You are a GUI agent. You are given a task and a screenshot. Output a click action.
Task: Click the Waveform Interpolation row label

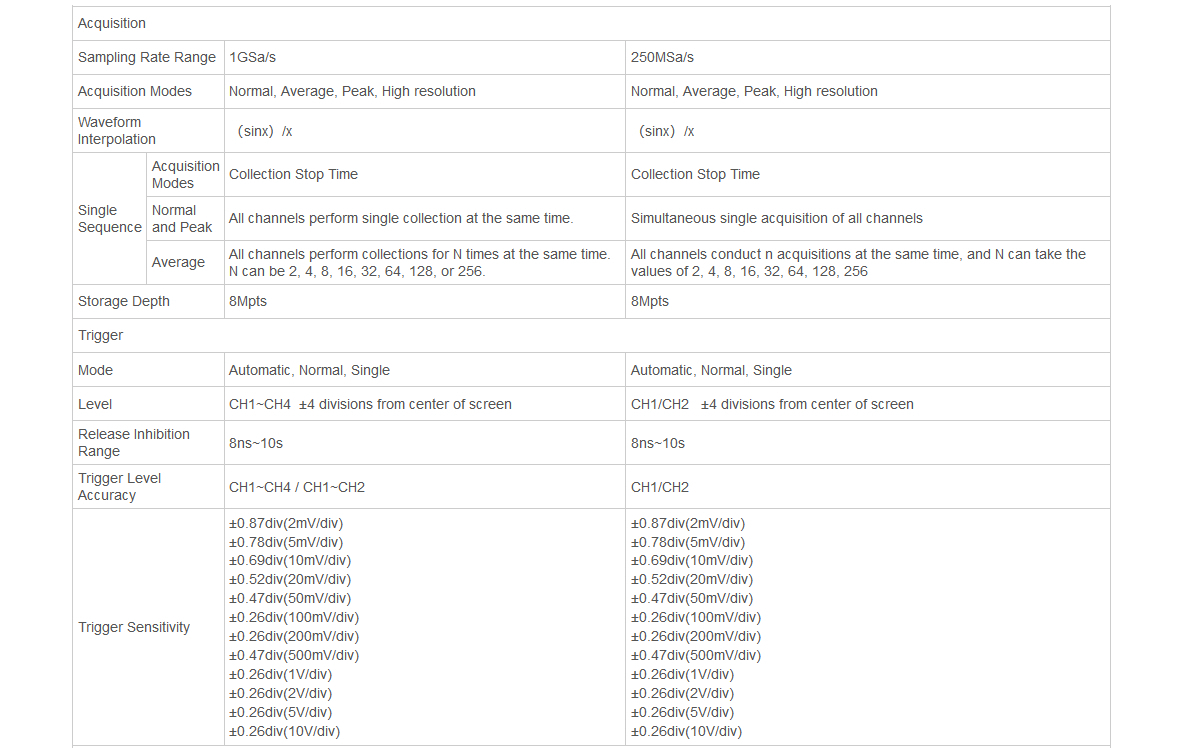[117, 131]
